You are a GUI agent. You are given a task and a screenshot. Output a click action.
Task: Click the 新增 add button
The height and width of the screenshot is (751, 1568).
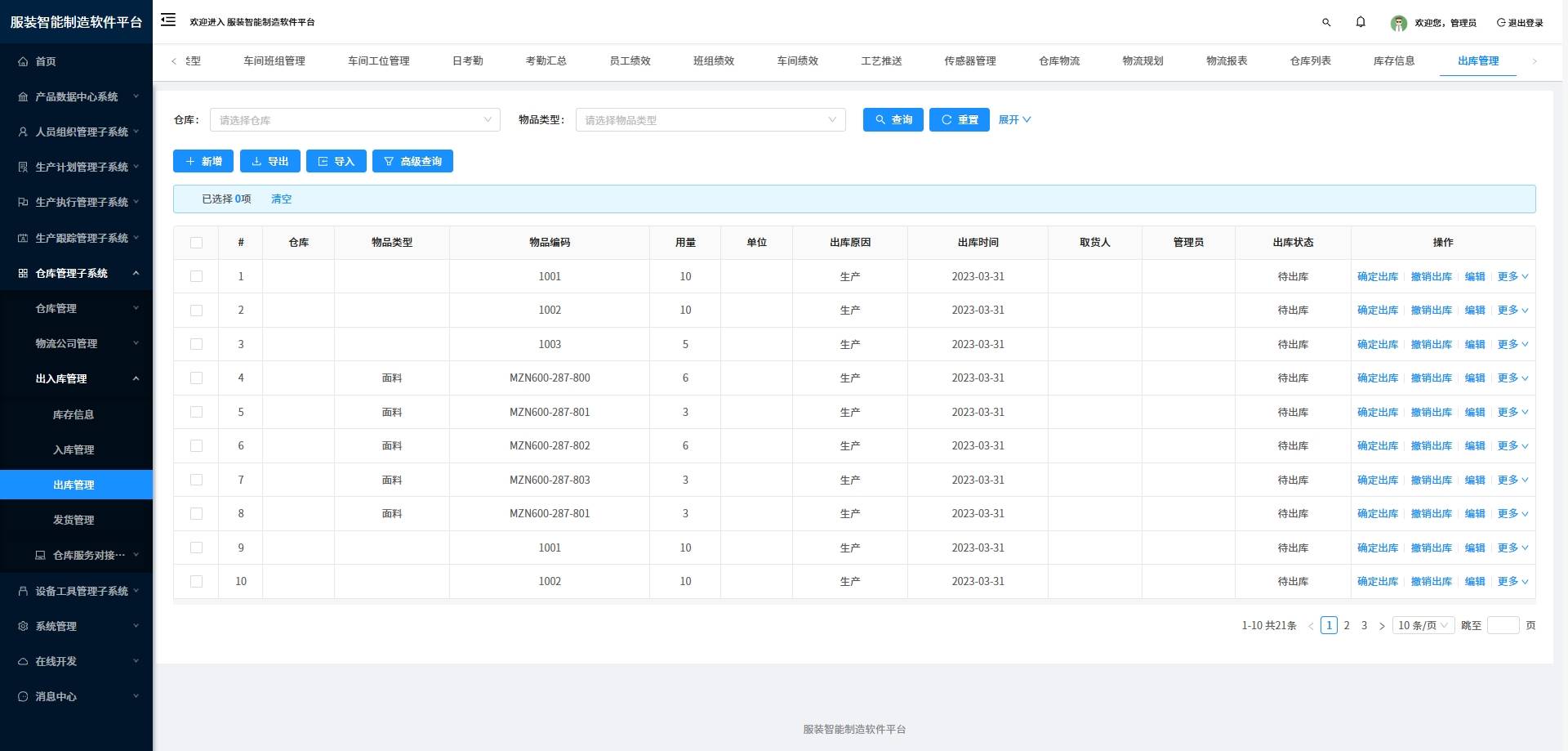tap(203, 161)
